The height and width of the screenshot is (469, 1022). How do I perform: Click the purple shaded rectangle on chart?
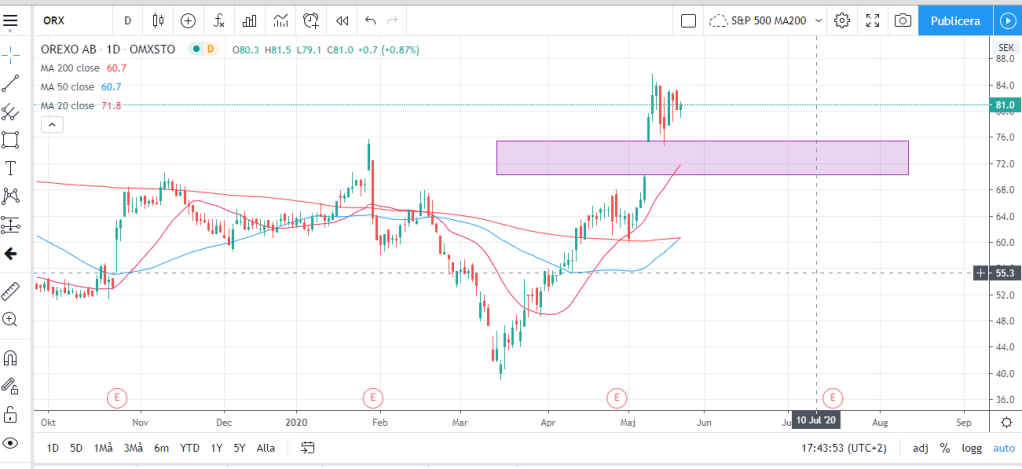pyautogui.click(x=701, y=158)
